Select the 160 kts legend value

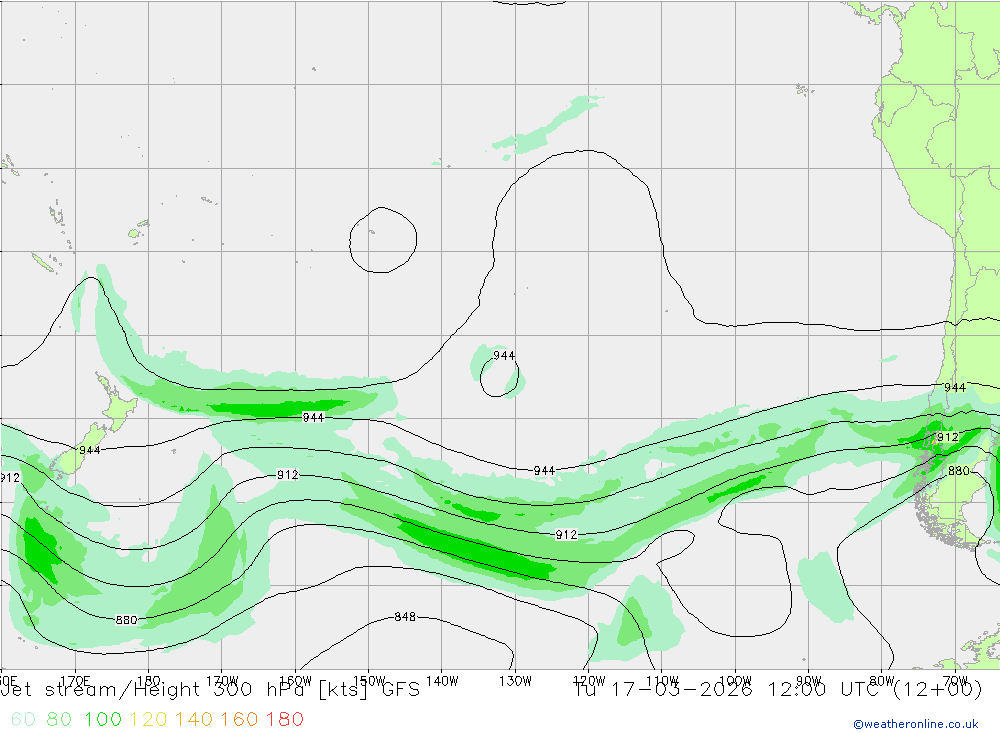[239, 719]
